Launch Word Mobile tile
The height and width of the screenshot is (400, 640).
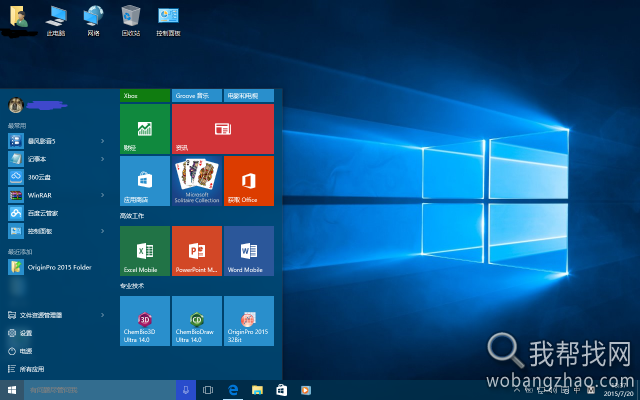(249, 251)
